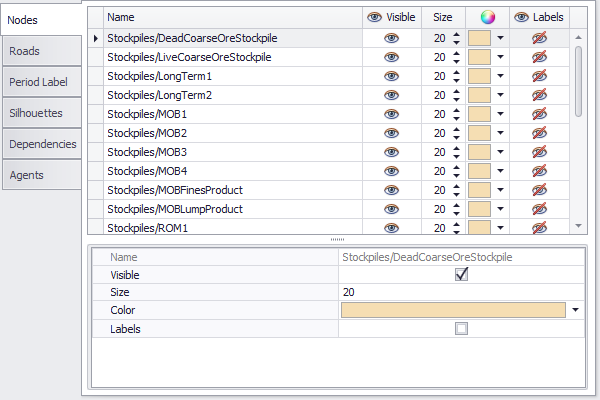Click the Labels column header
Image resolution: width=600 pixels, height=400 pixels.
pos(540,17)
